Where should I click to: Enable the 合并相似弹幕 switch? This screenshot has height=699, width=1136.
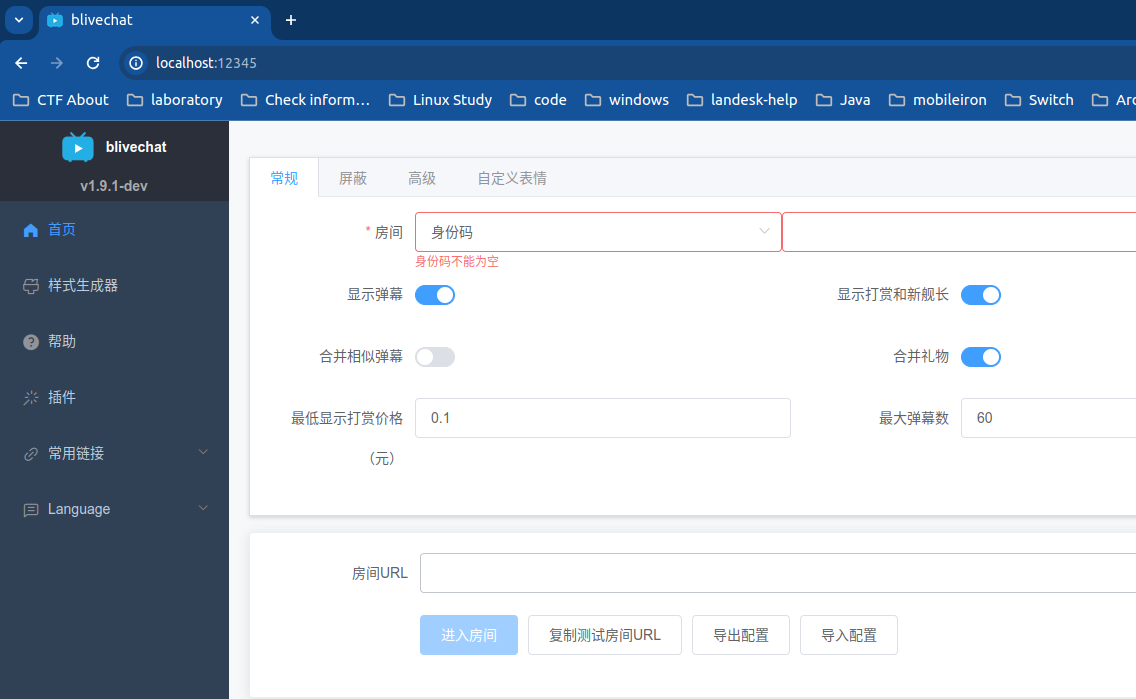(435, 357)
